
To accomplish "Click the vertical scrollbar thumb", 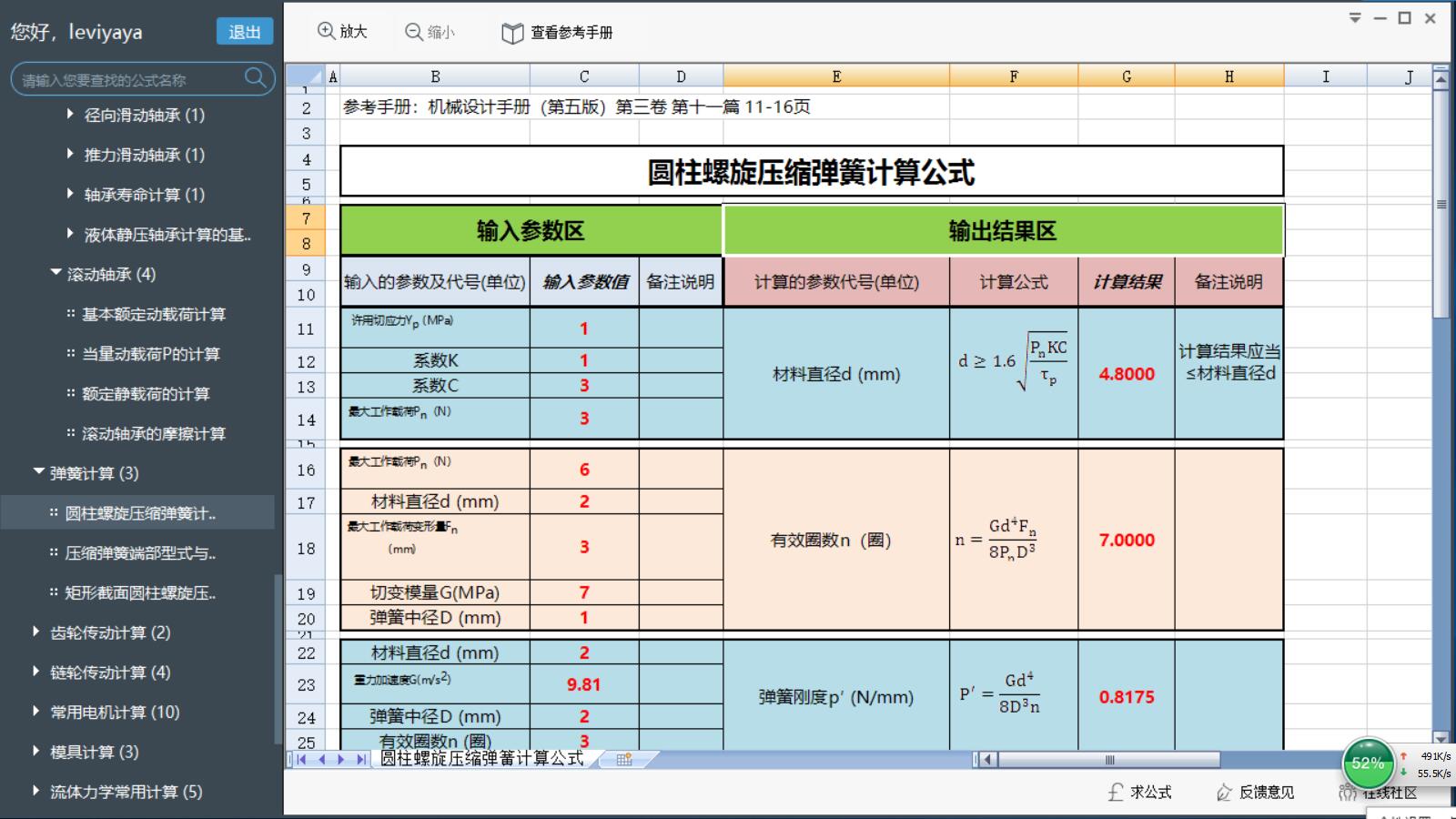I will 1441,204.
